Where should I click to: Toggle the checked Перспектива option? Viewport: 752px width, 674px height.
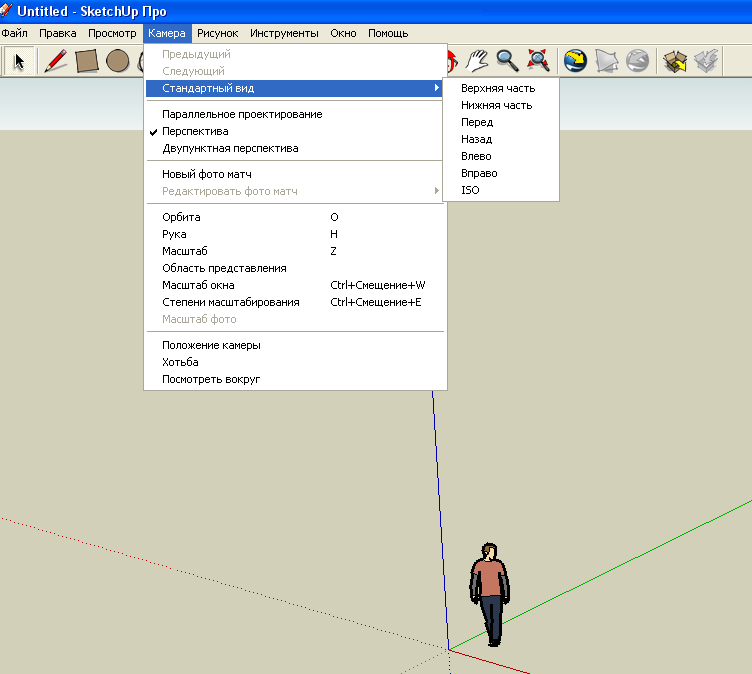(195, 131)
